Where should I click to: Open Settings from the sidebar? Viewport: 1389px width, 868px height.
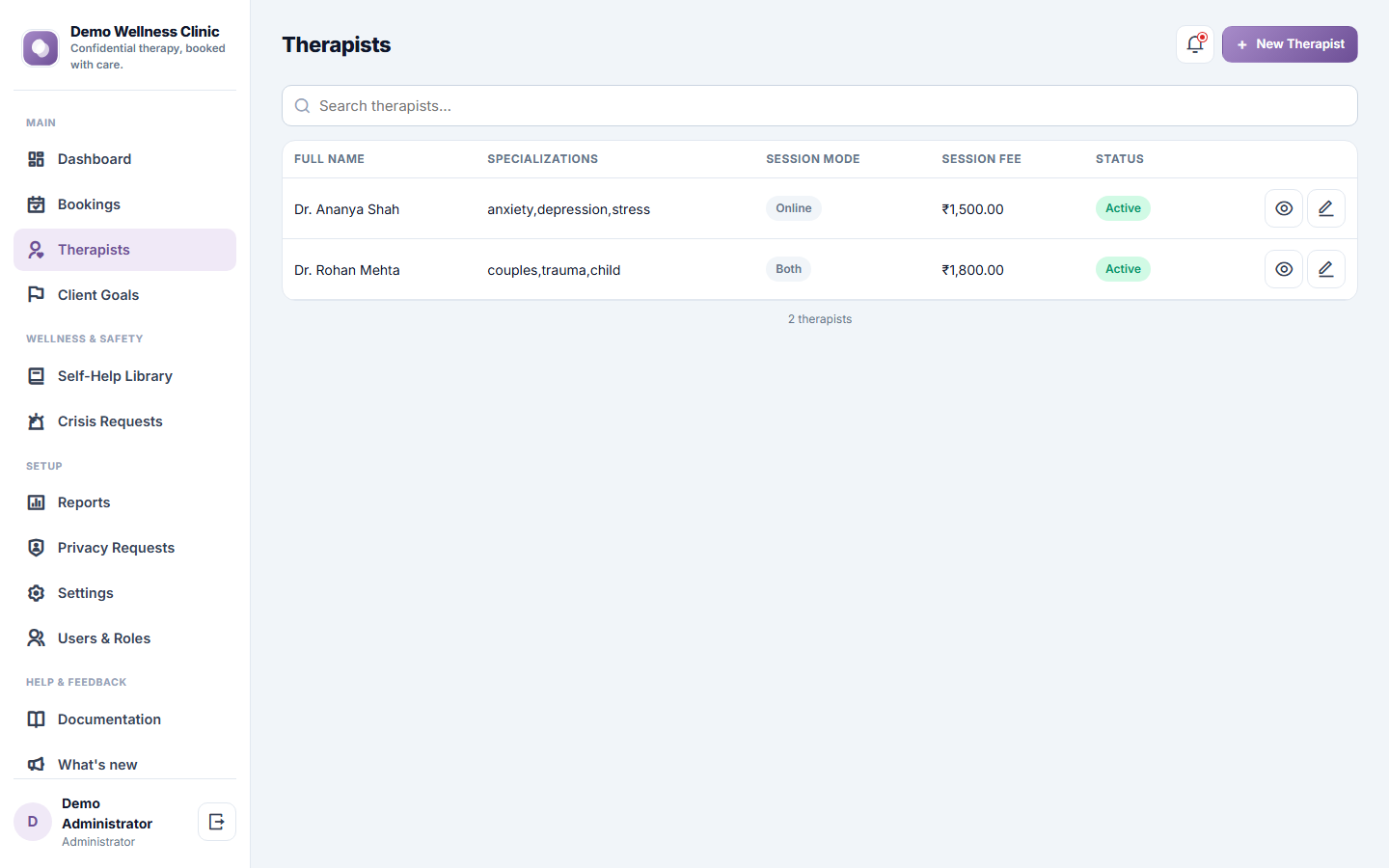pos(124,593)
